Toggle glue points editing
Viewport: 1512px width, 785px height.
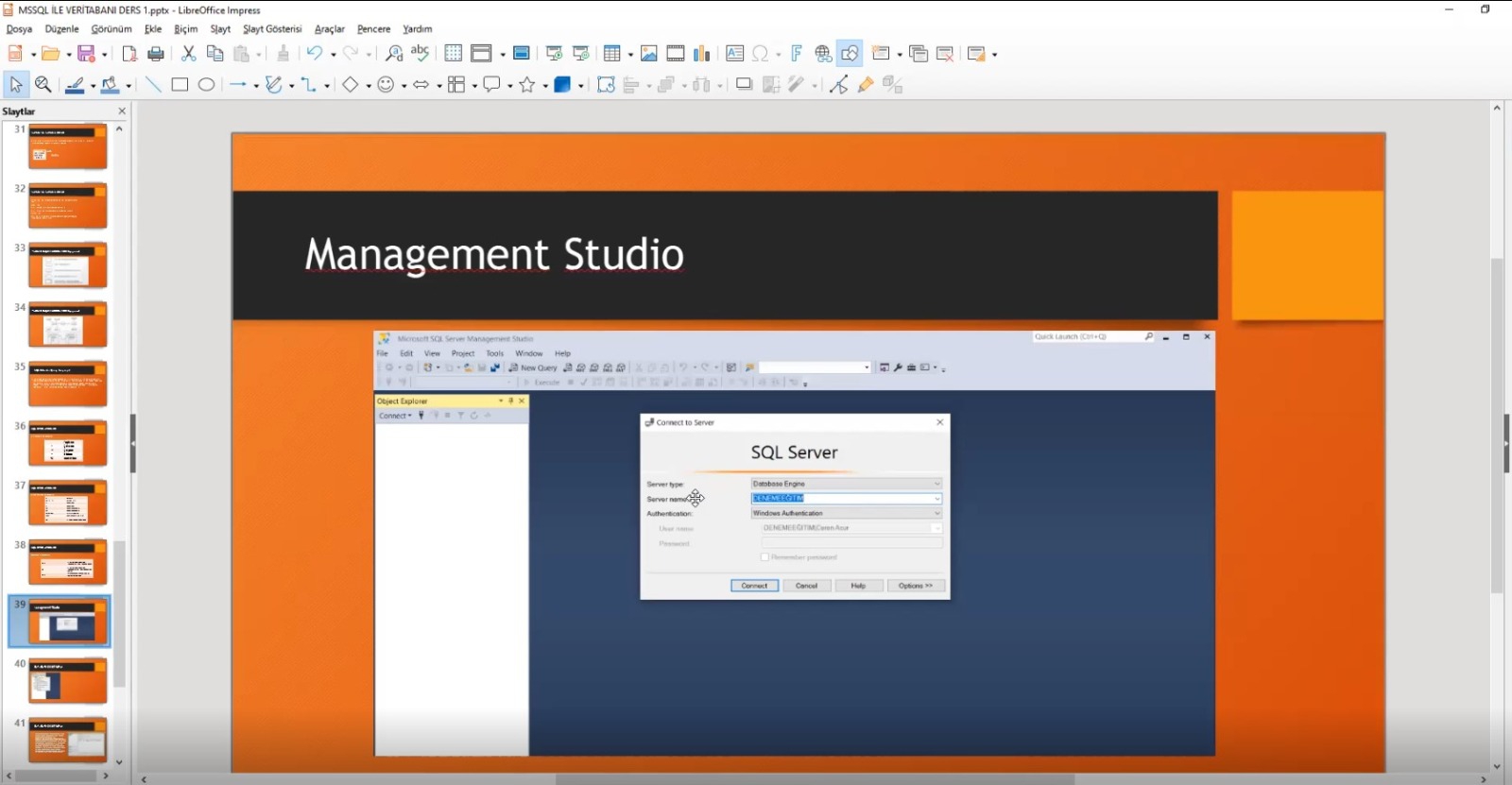click(x=865, y=85)
